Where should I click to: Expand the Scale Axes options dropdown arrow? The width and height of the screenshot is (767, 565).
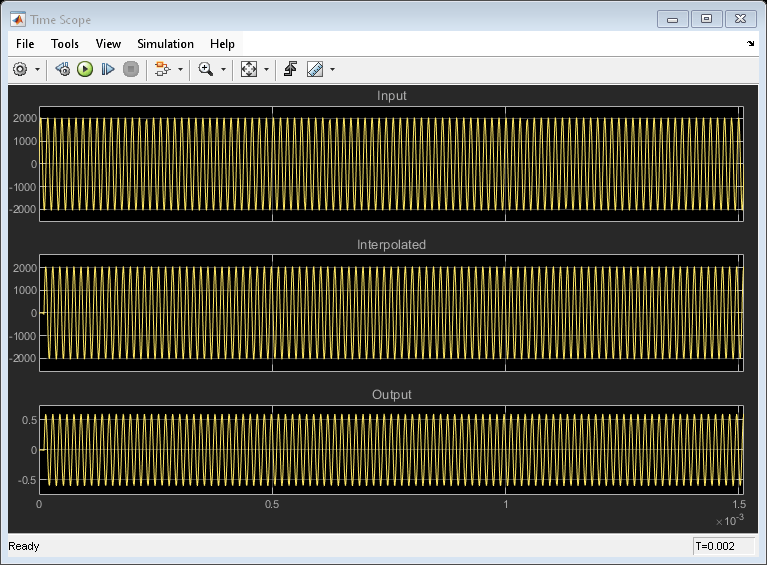pyautogui.click(x=266, y=70)
